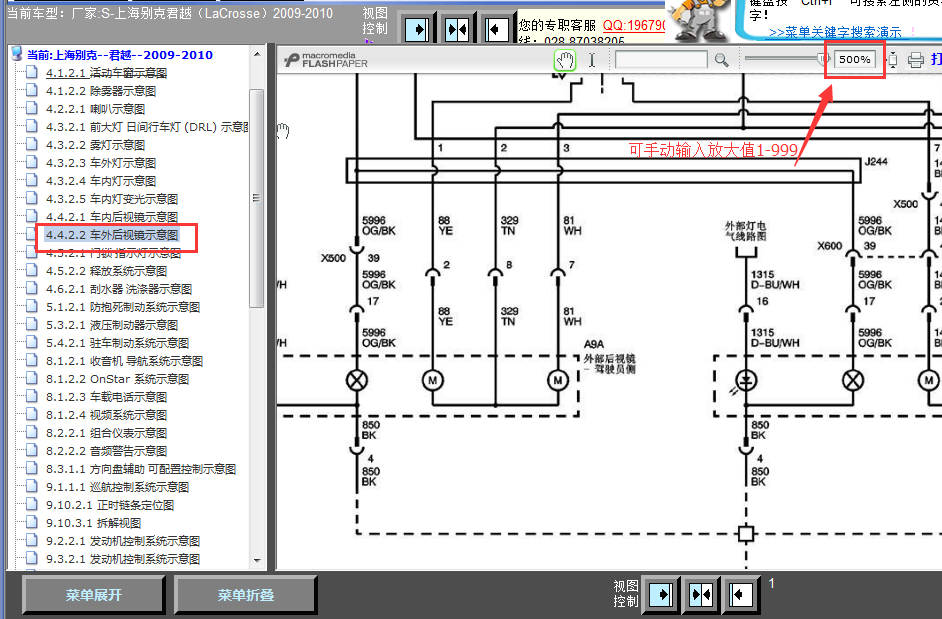Click top bar left-arrow view control icon

tap(496, 29)
